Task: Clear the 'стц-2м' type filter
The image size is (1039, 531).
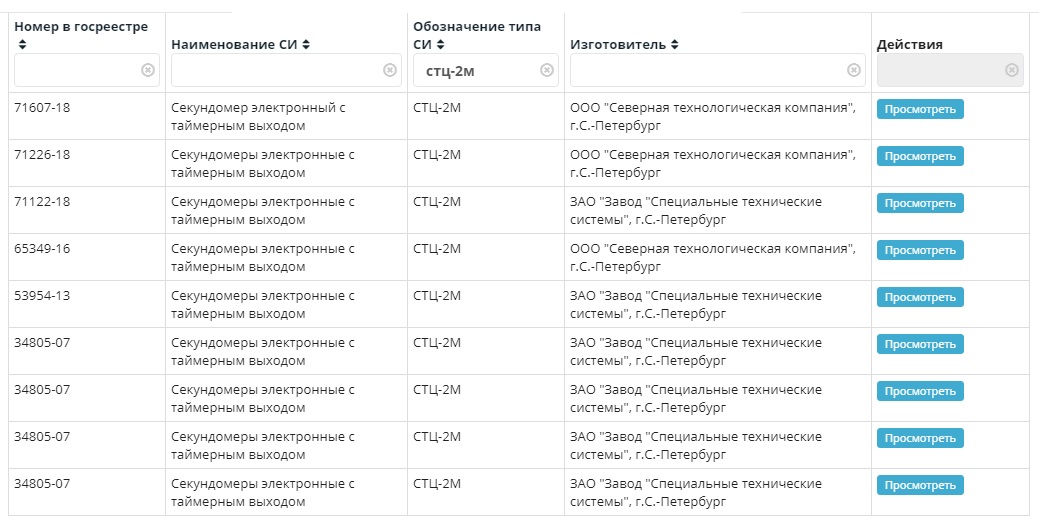Action: coord(547,70)
